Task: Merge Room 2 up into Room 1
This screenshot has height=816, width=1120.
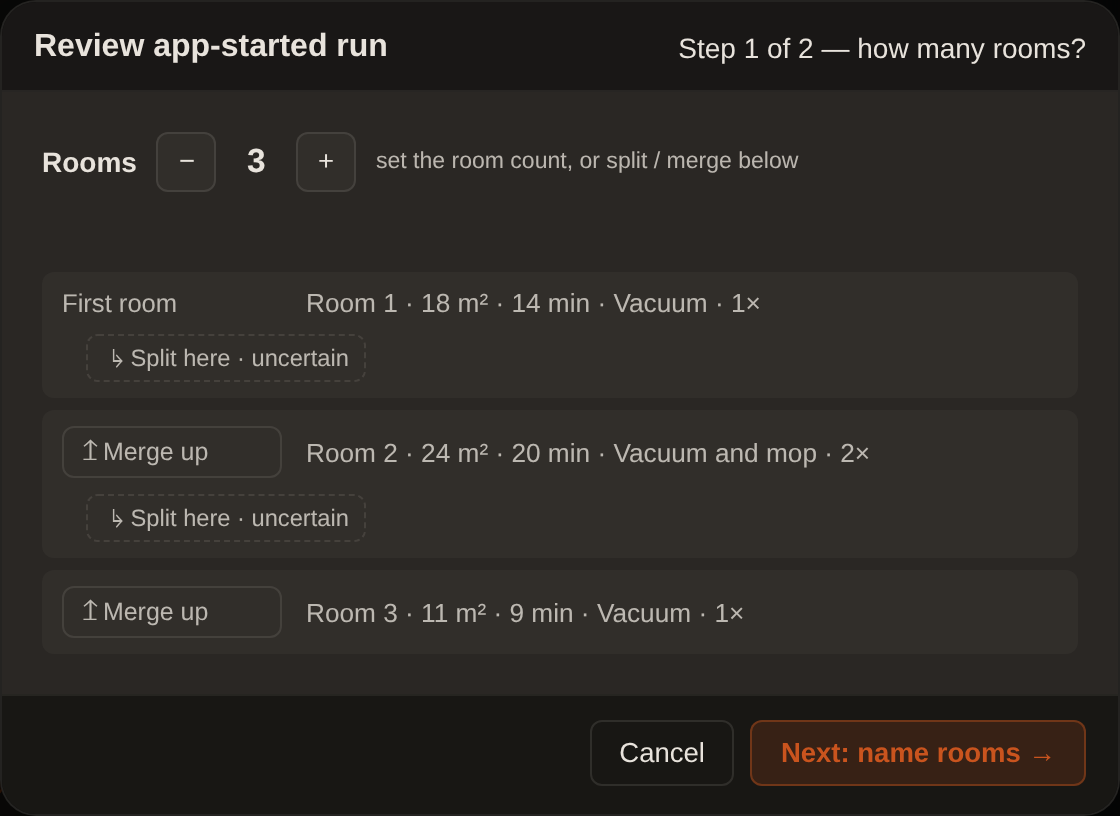Action: [x=171, y=452]
